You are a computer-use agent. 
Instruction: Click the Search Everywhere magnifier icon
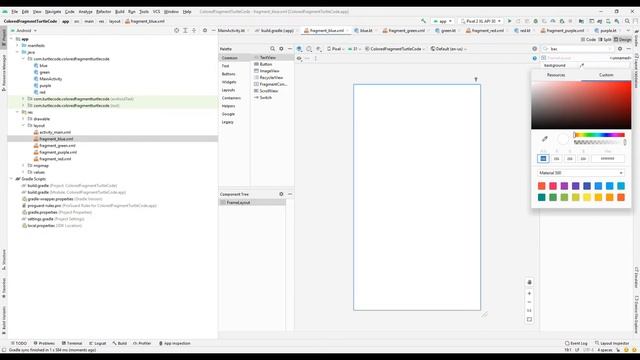[x=627, y=21]
